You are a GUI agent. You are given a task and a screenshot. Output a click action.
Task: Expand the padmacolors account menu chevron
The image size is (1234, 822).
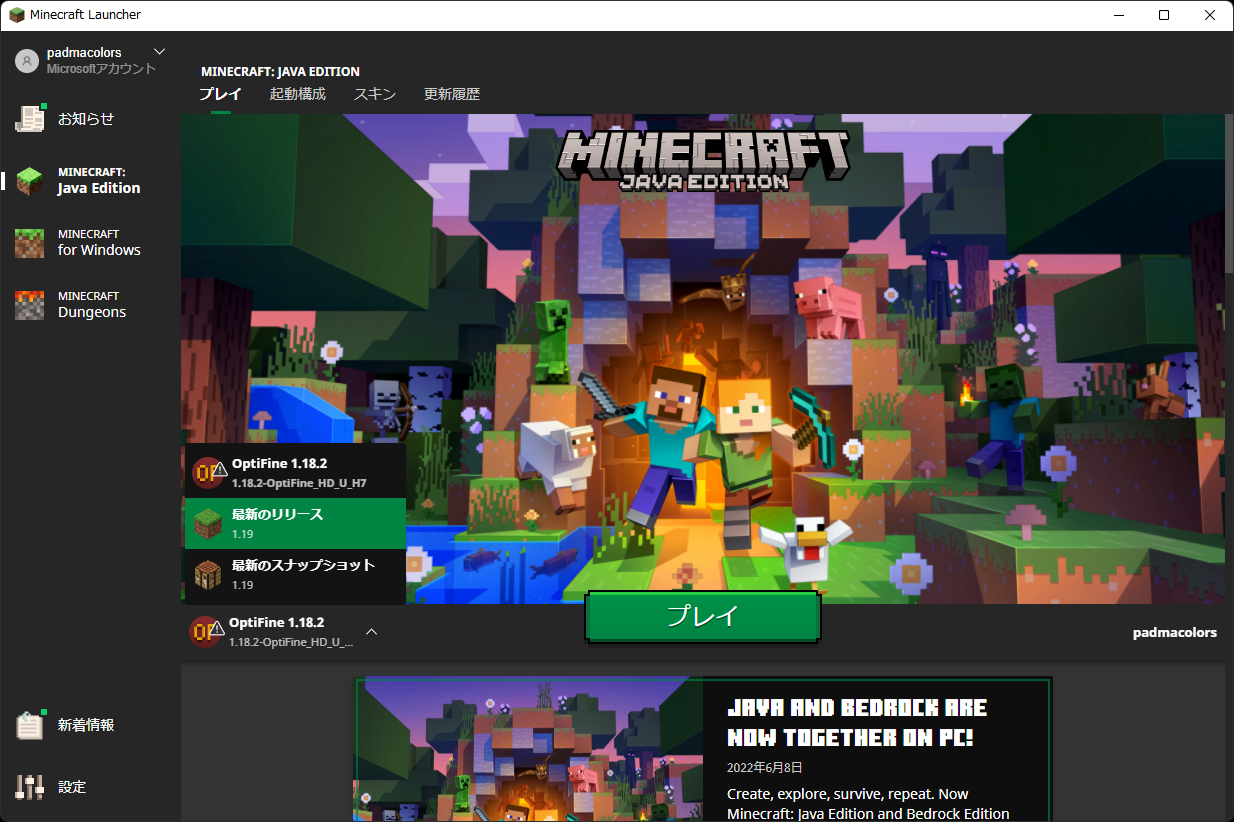click(159, 52)
